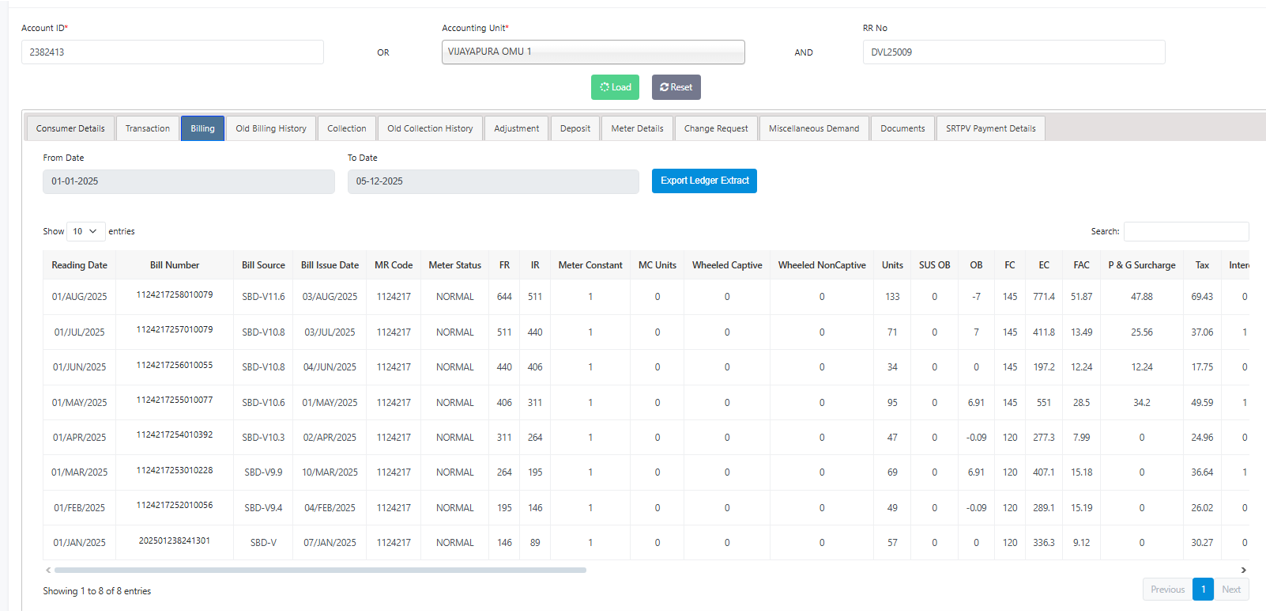
Task: Switch to the Consumer Details tab
Action: (70, 128)
